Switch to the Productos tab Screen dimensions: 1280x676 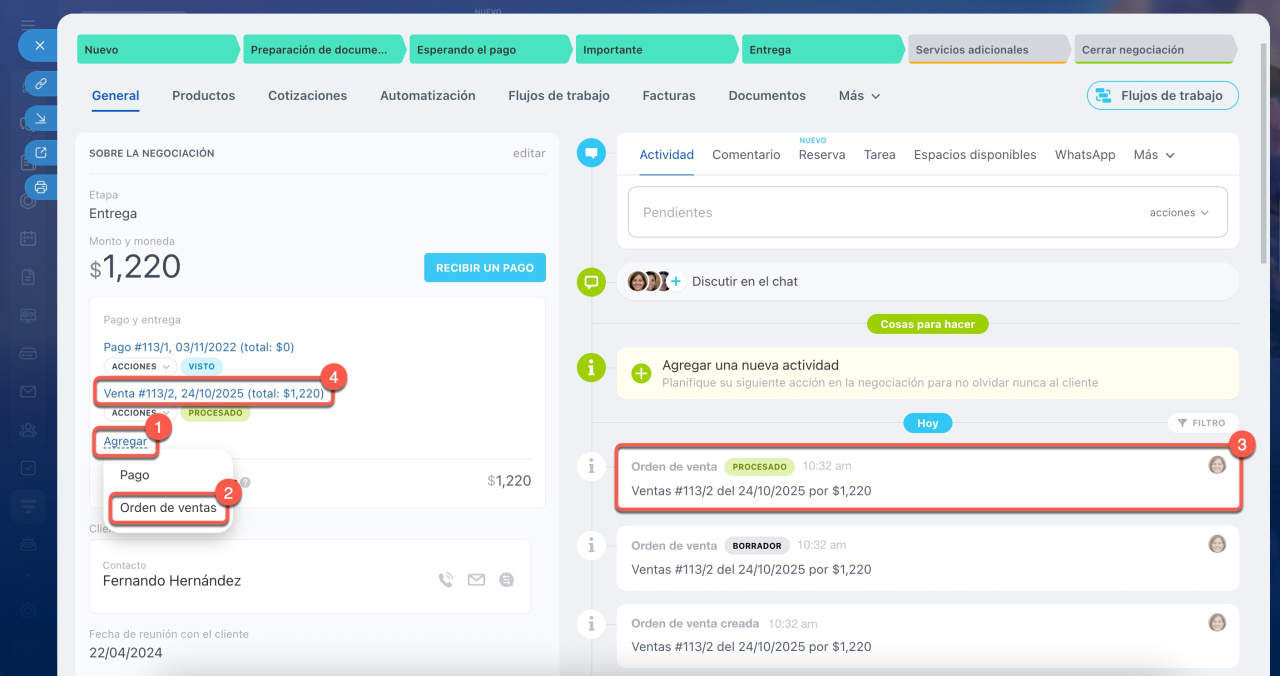click(203, 96)
